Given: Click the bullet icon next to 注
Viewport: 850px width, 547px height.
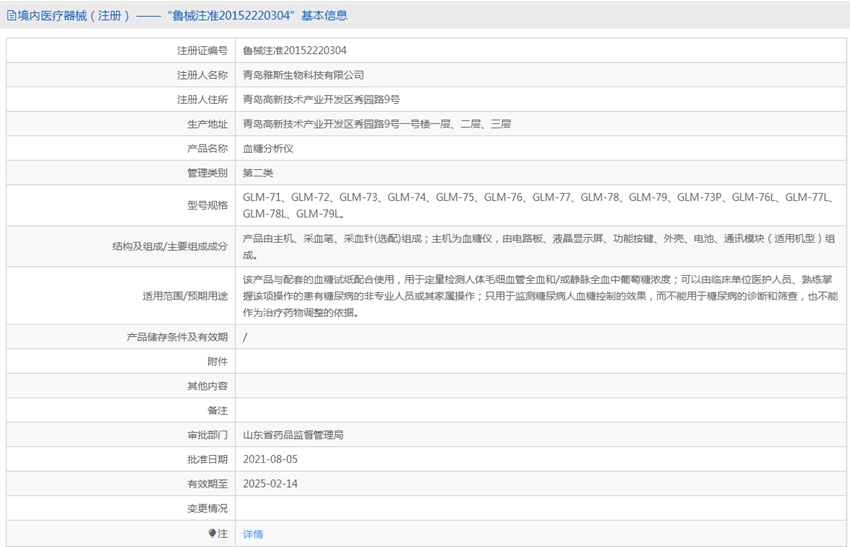Looking at the screenshot, I should pyautogui.click(x=212, y=533).
